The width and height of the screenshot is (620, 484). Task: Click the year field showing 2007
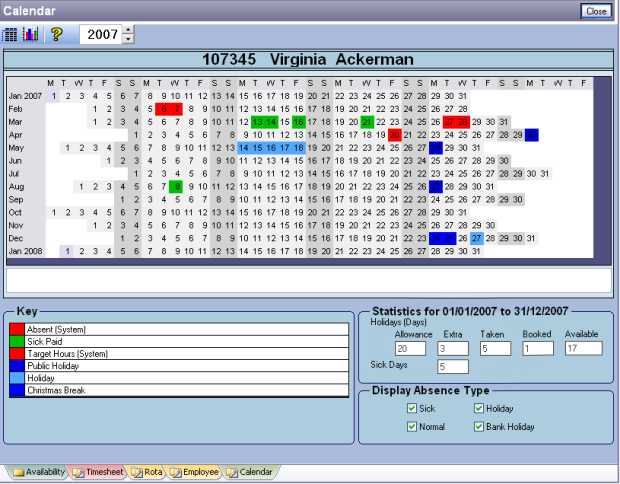pyautogui.click(x=101, y=35)
